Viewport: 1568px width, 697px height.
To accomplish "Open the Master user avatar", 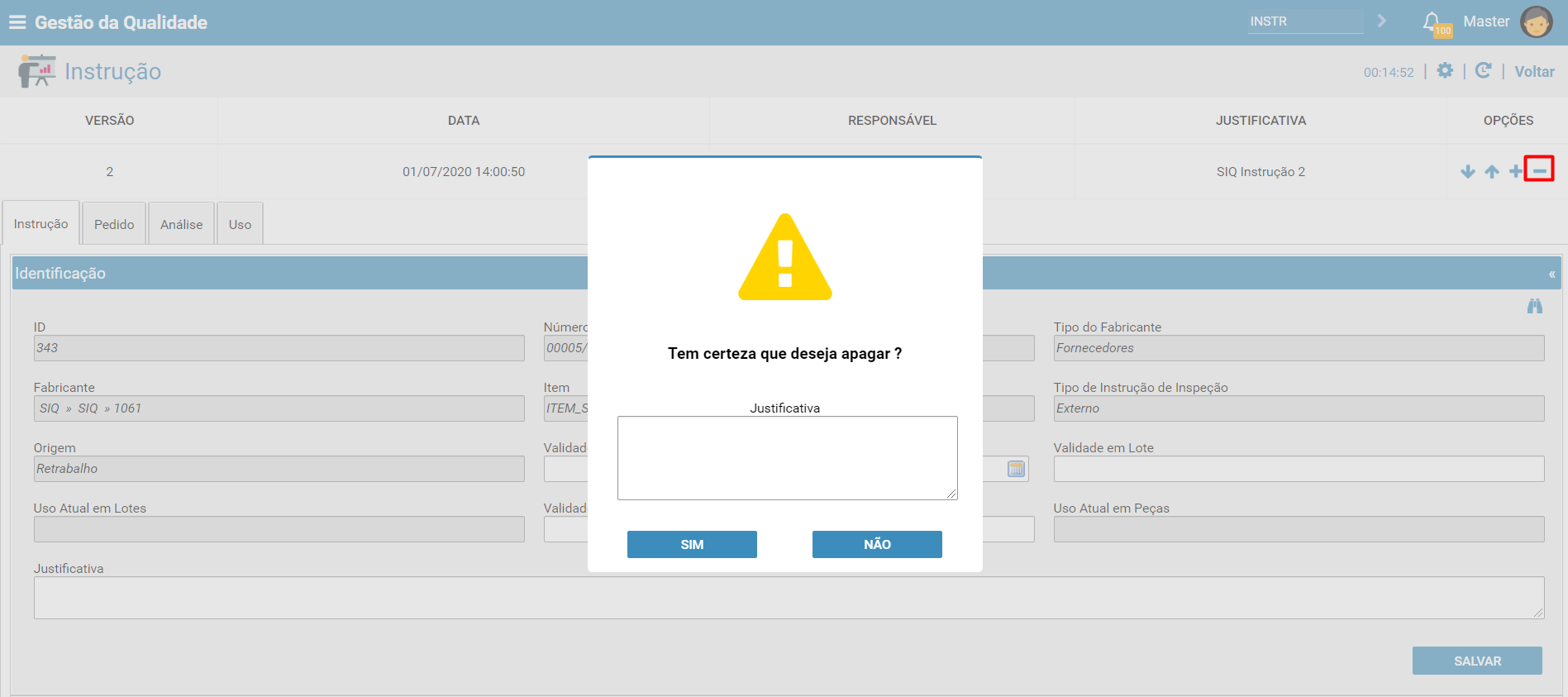I will pyautogui.click(x=1537, y=22).
